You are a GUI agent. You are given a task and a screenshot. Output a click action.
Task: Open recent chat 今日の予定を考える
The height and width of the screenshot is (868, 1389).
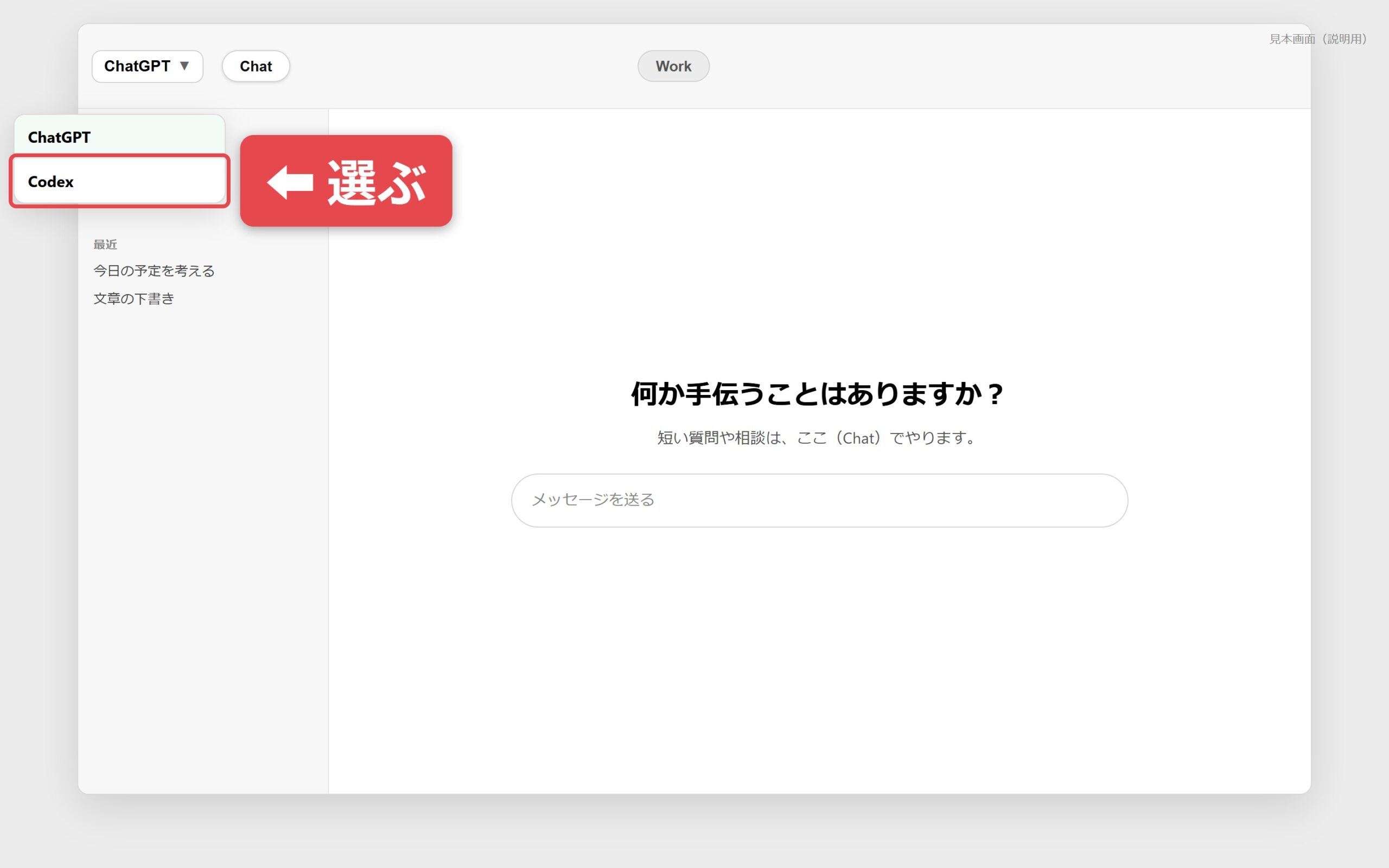(155, 271)
